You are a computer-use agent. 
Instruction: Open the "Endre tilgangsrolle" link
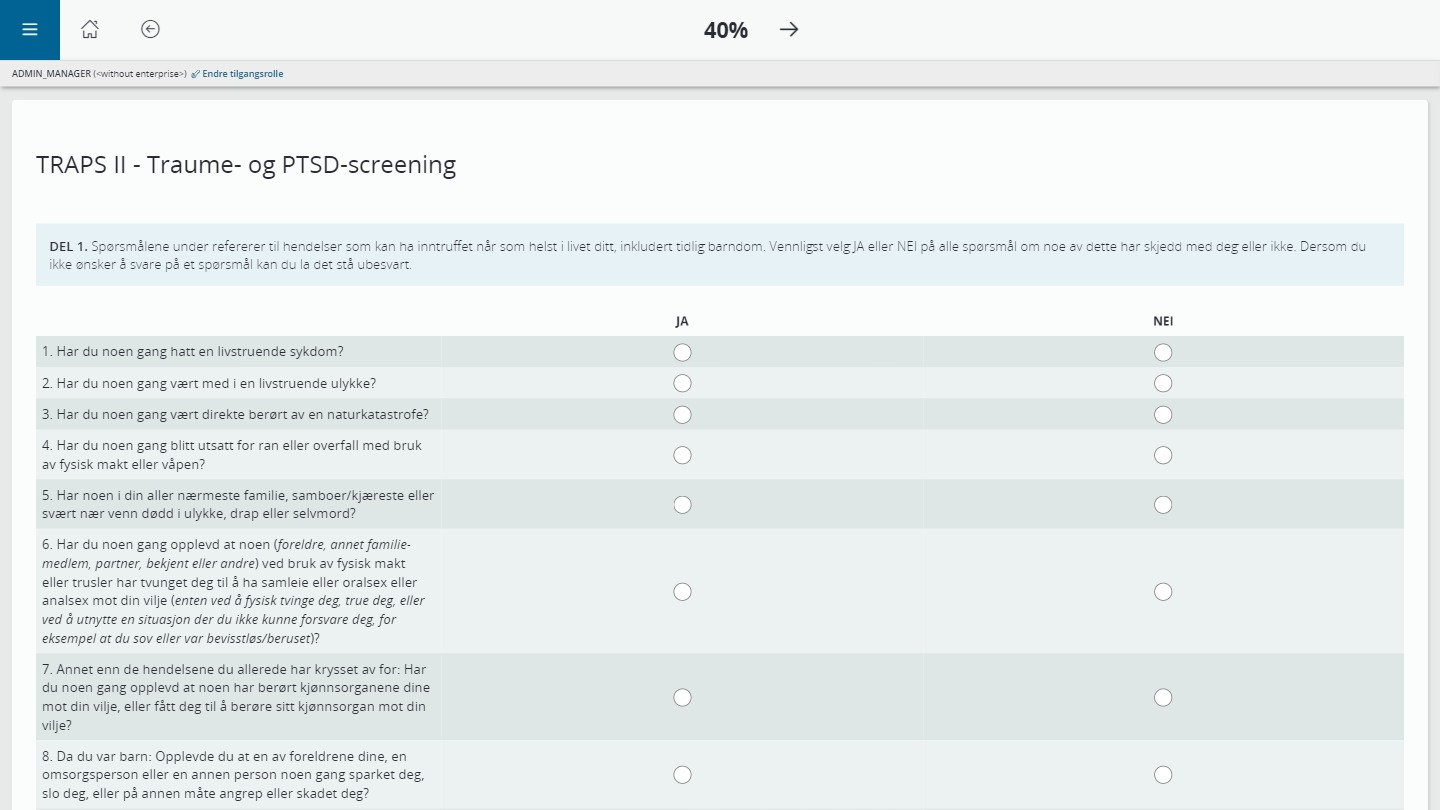(243, 73)
